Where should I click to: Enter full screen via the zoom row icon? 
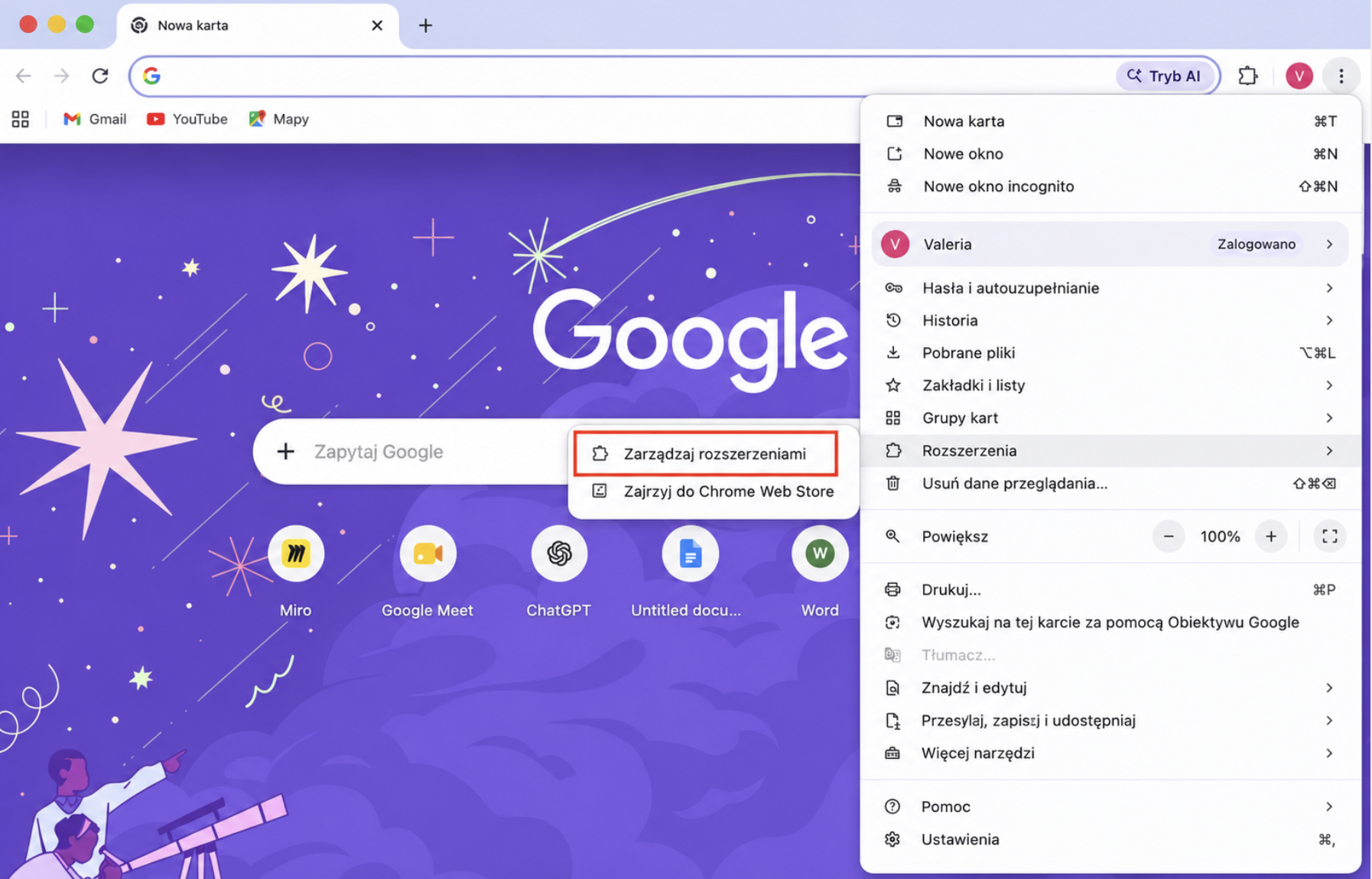click(x=1329, y=537)
